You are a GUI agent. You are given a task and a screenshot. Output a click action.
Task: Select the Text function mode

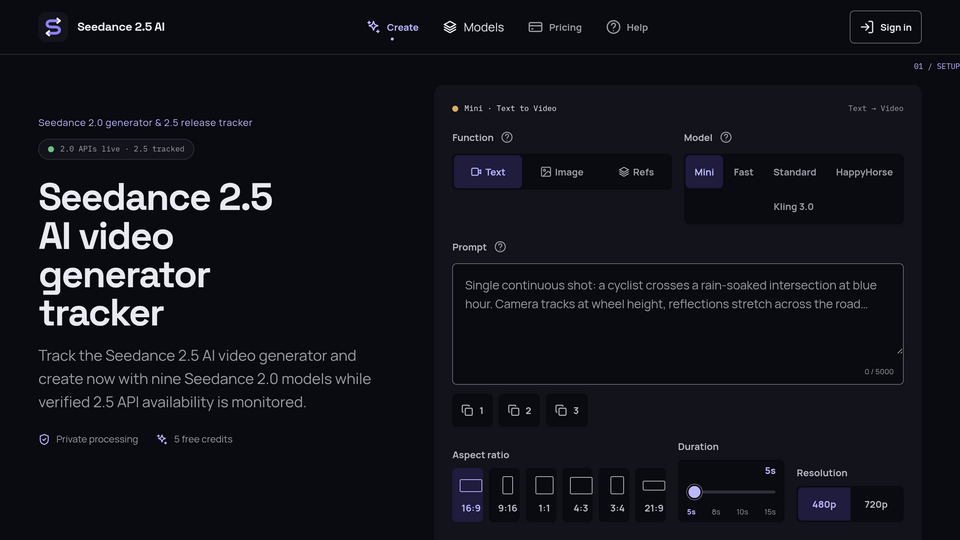(x=487, y=172)
